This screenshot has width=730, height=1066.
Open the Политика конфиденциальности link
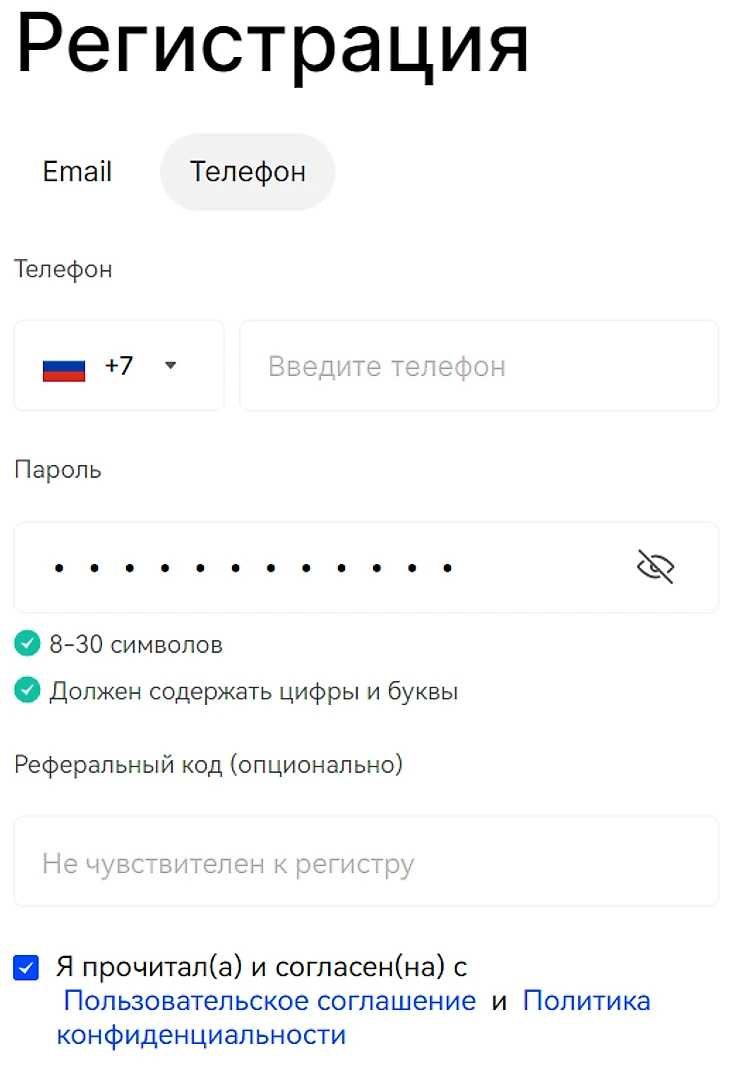pos(586,1001)
